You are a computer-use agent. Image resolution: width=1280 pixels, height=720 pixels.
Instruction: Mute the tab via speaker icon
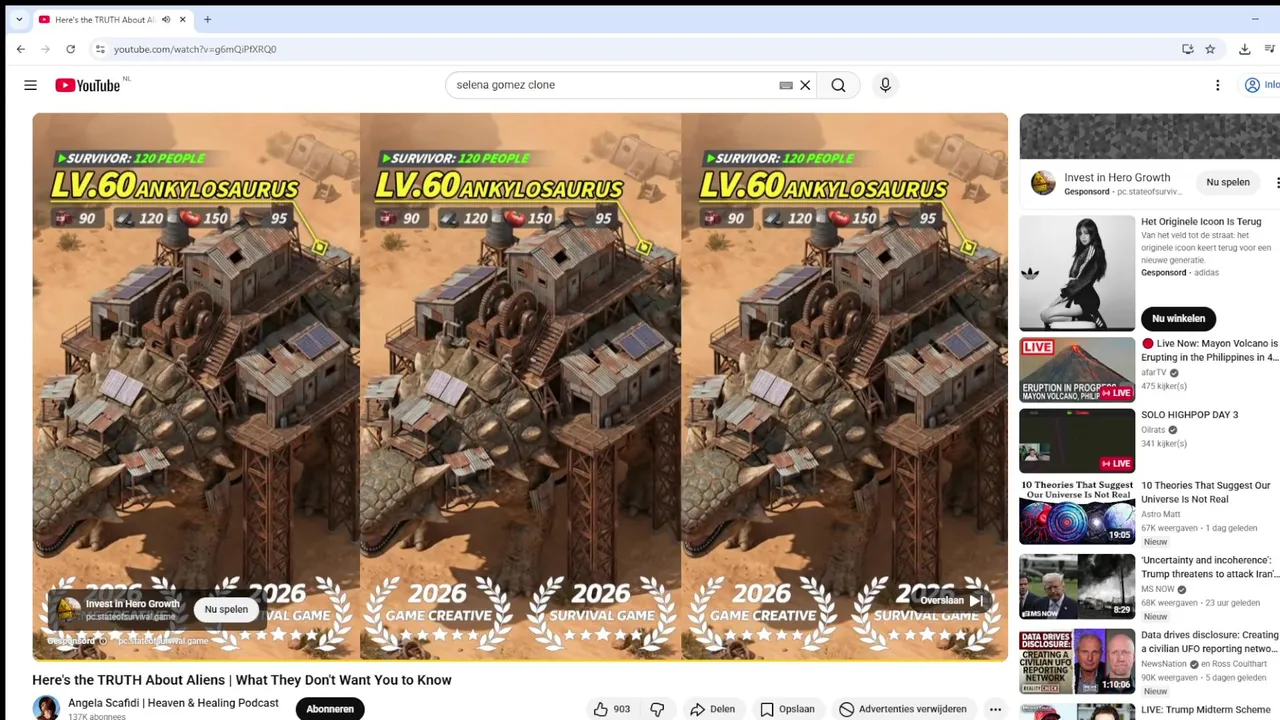pyautogui.click(x=166, y=19)
